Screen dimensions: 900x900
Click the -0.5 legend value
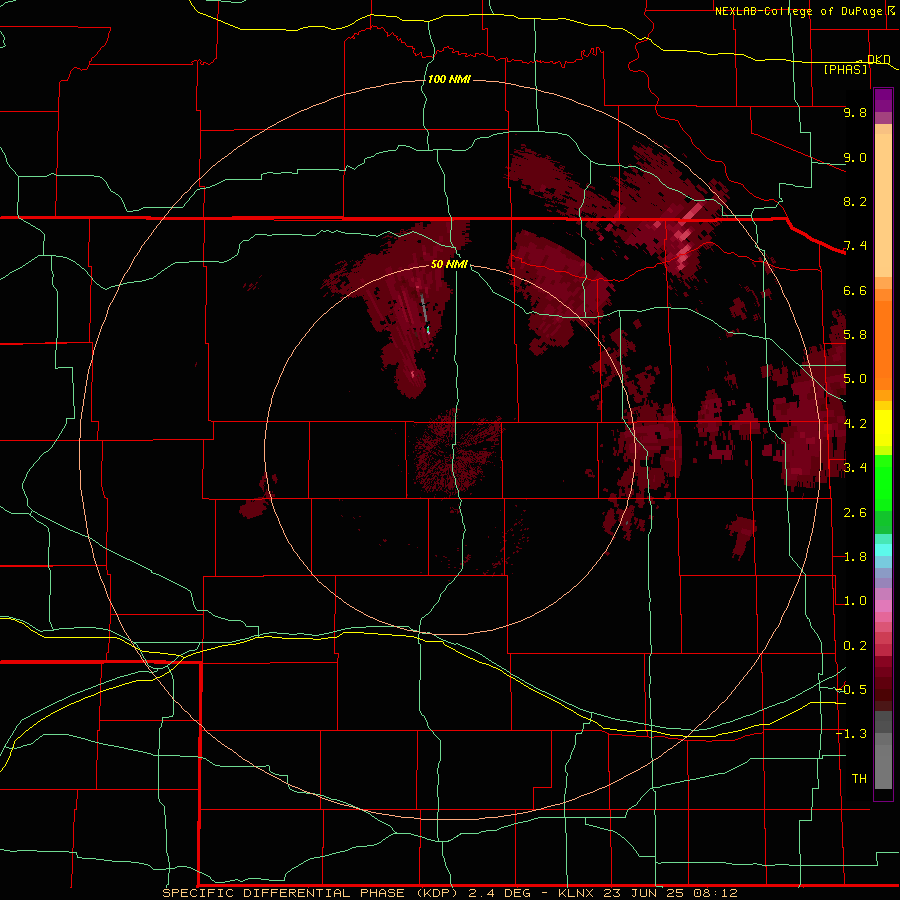(x=852, y=690)
